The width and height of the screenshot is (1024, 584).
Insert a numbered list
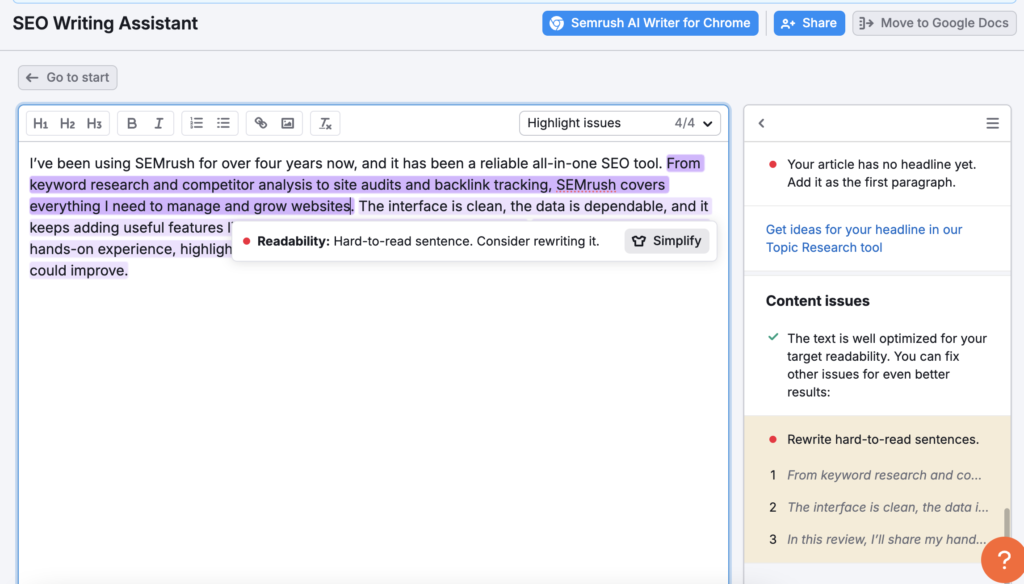coord(197,123)
